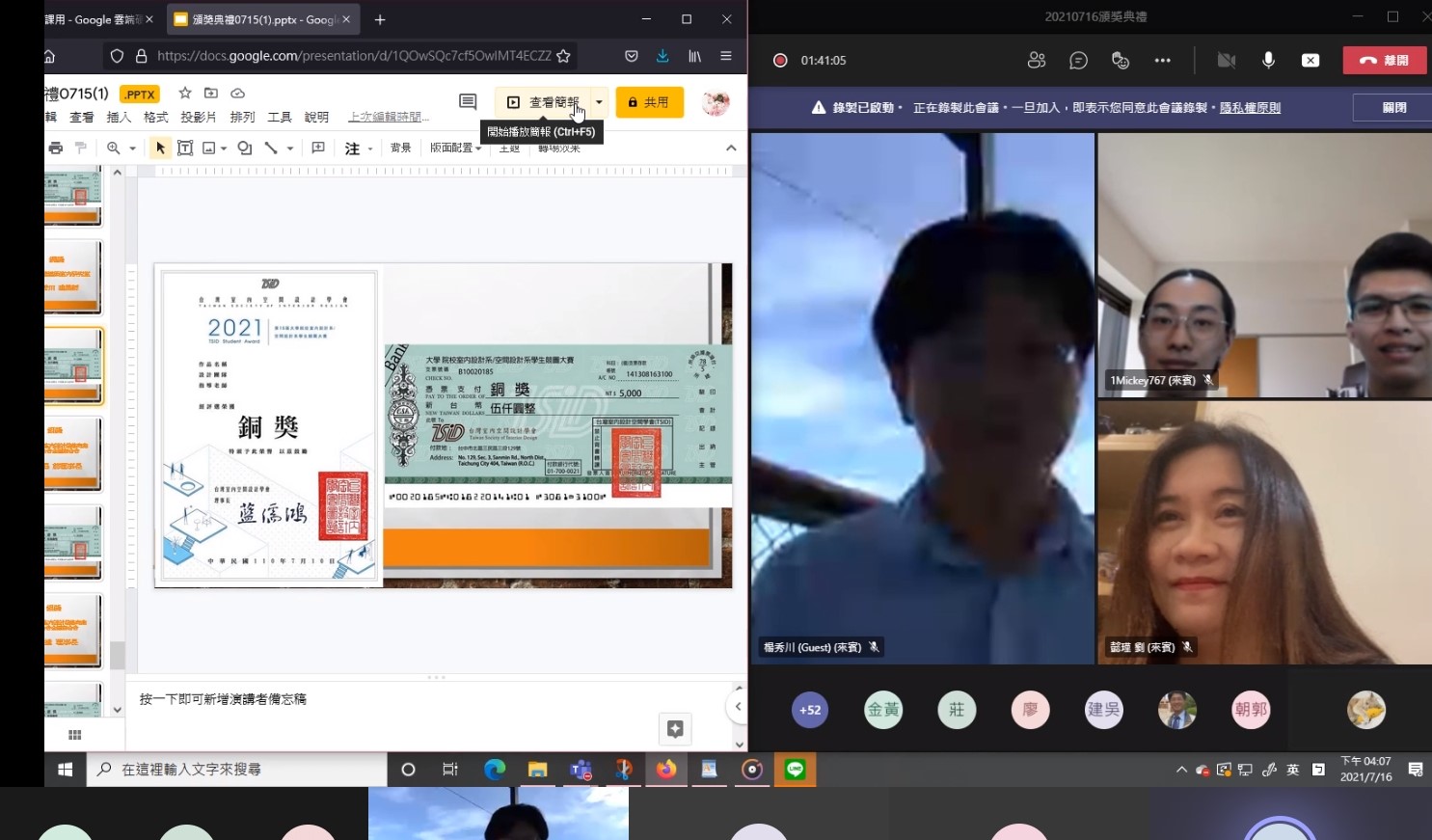This screenshot has width=1432, height=840.
Task: Expand the zoom level dropdown arrow
Action: (132, 149)
